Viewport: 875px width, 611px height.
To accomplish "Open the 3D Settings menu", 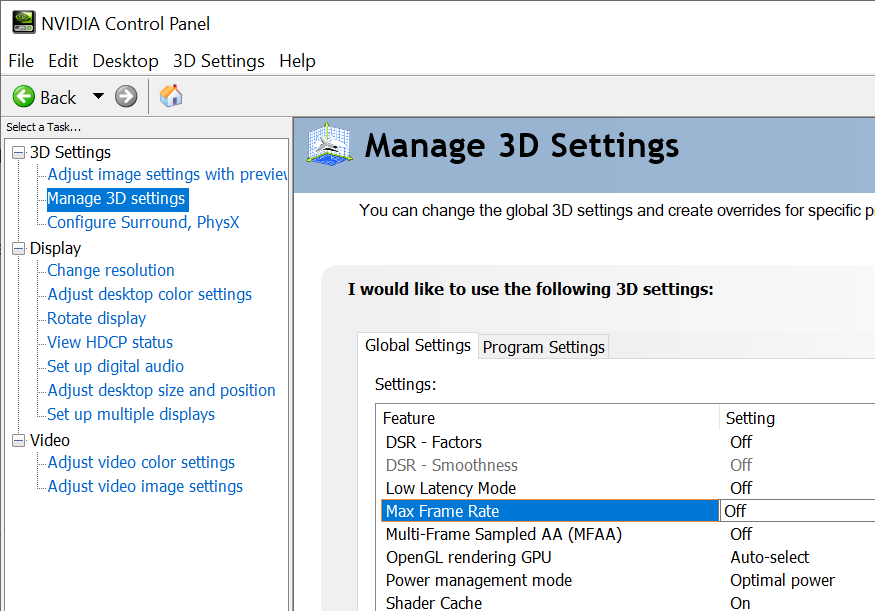I will (219, 61).
